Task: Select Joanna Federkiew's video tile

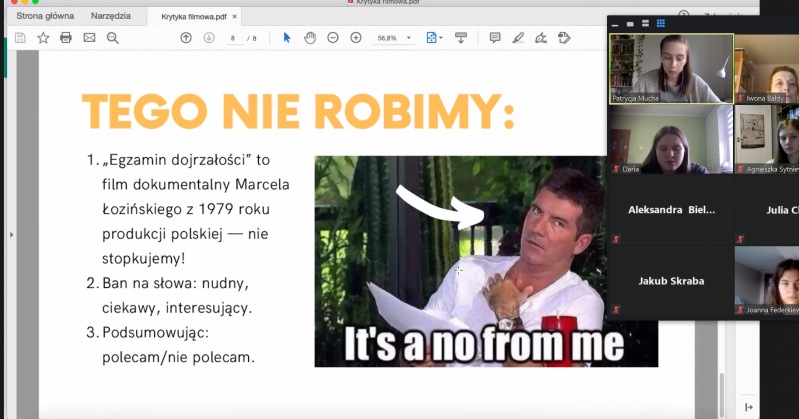Action: (x=767, y=281)
